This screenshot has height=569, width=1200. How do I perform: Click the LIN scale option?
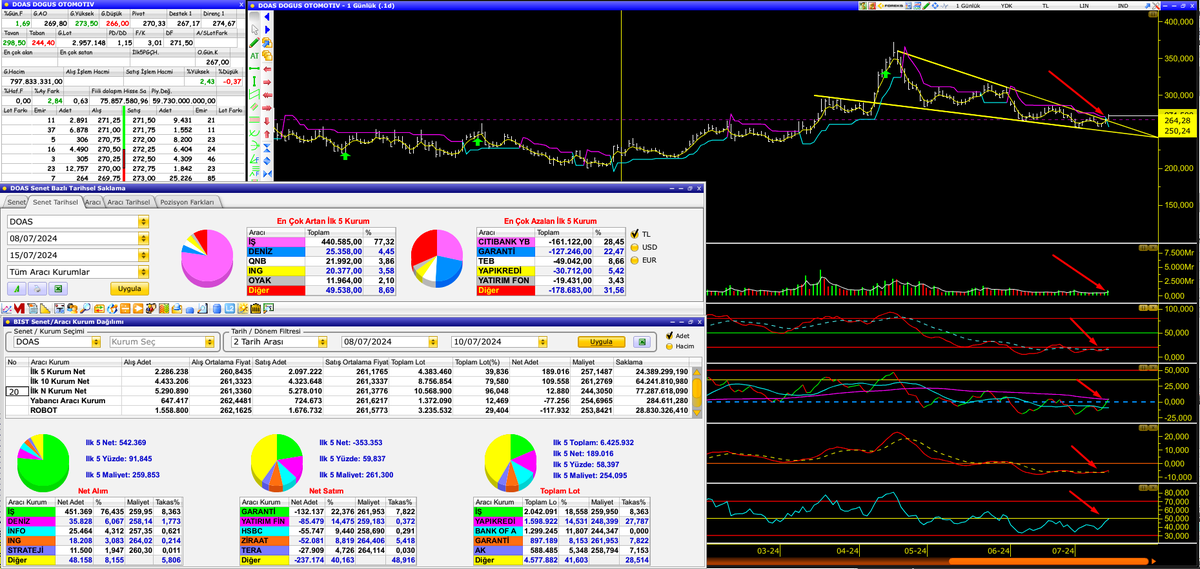pos(1084,6)
